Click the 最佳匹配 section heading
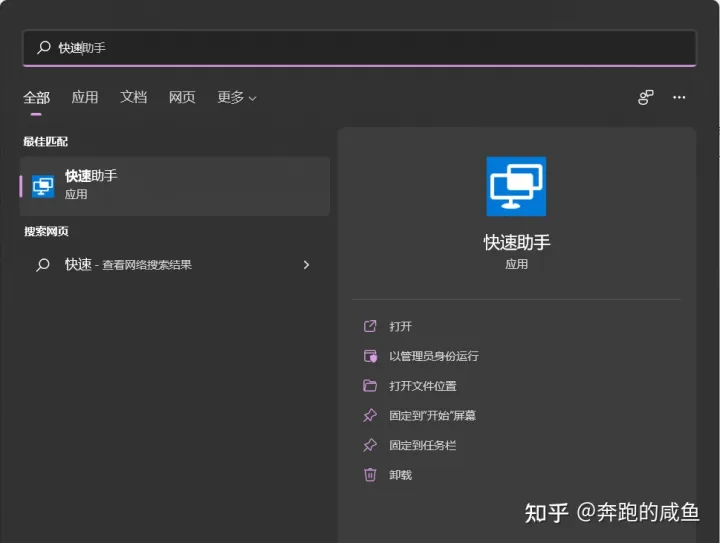The image size is (720, 543). (x=45, y=141)
